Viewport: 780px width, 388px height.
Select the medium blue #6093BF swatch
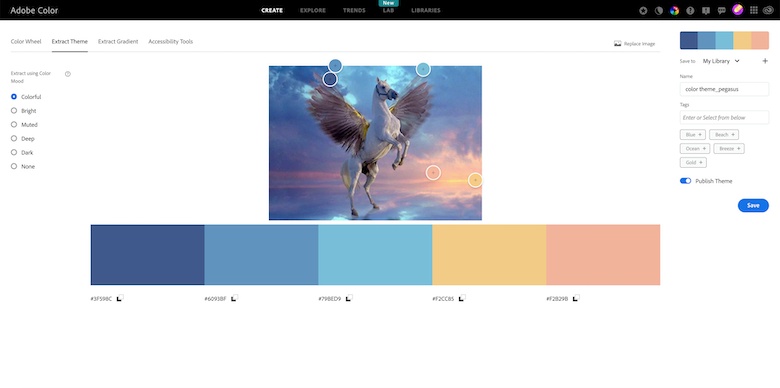[x=261, y=255]
